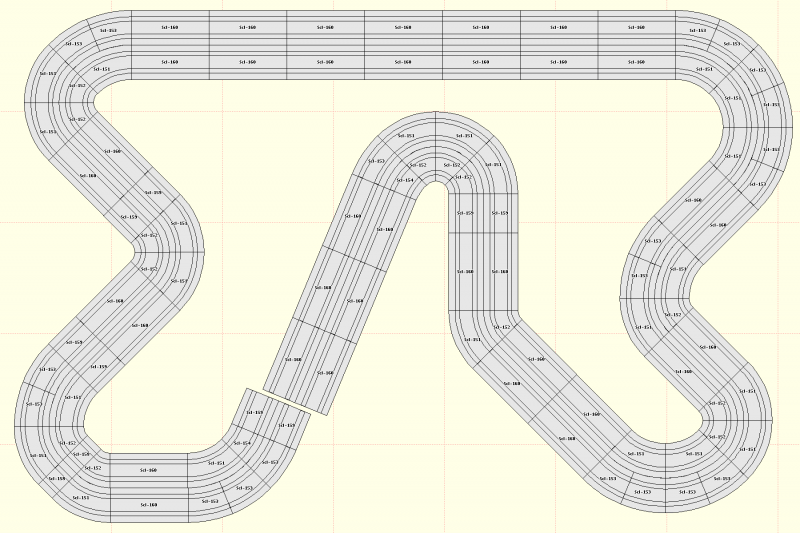The height and width of the screenshot is (533, 800).
Task: Select the lower Scl-160 of the bottom-left short straight
Action: [x=148, y=505]
